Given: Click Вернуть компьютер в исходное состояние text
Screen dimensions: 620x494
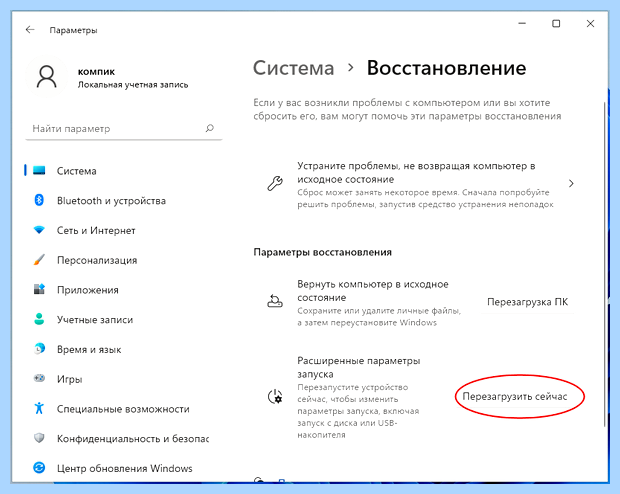Looking at the screenshot, I should [x=372, y=291].
